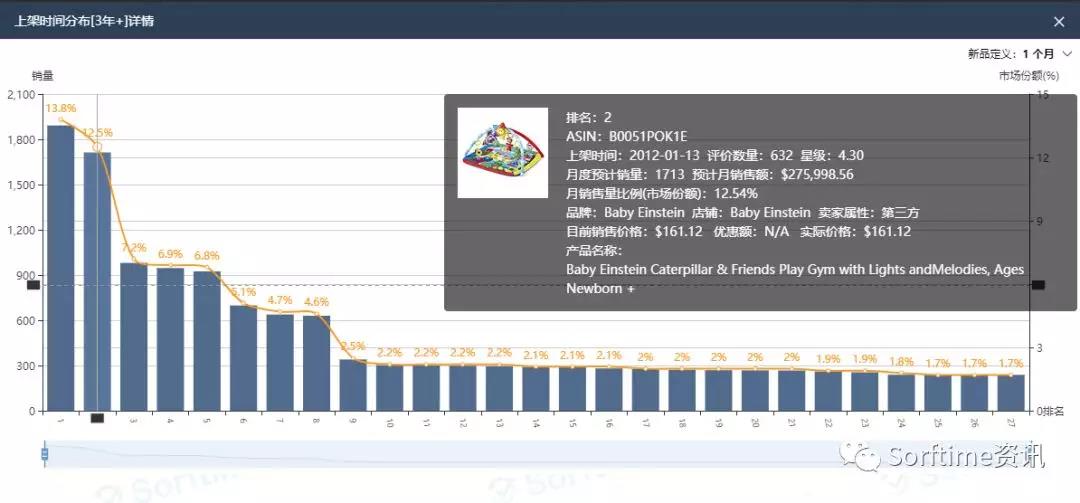
Task: Select the rank 9 sales bar
Action: pos(353,385)
